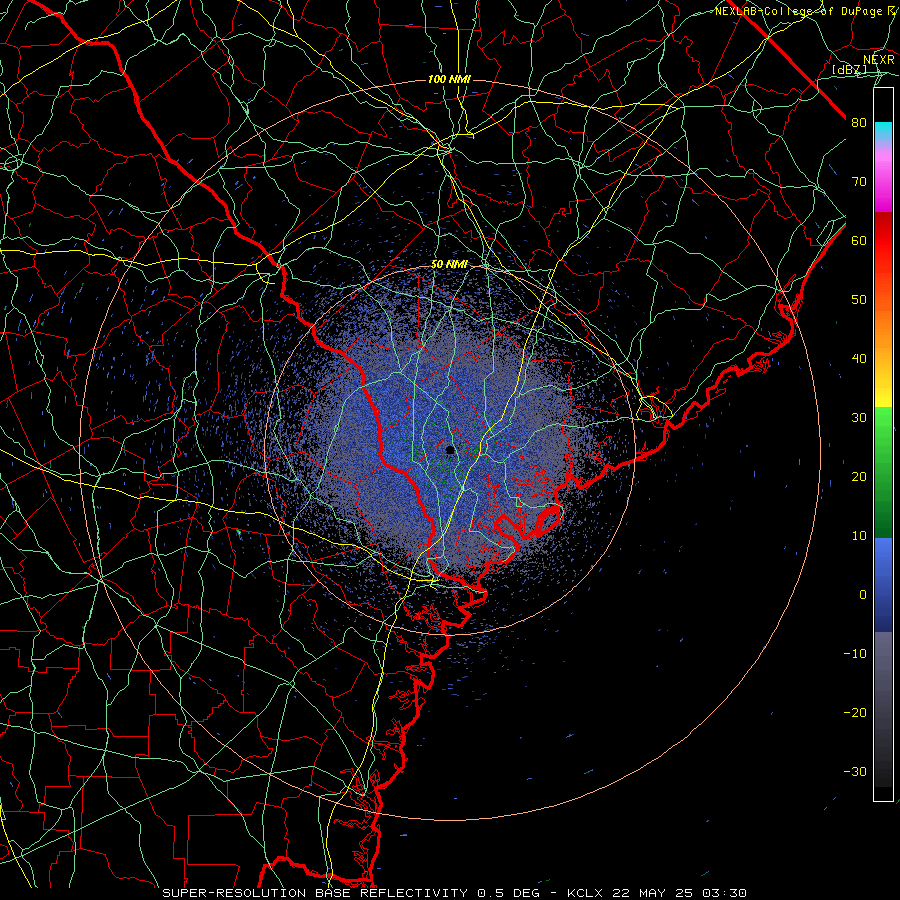
Task: Click the magenta segment of the color bar
Action: (x=883, y=184)
